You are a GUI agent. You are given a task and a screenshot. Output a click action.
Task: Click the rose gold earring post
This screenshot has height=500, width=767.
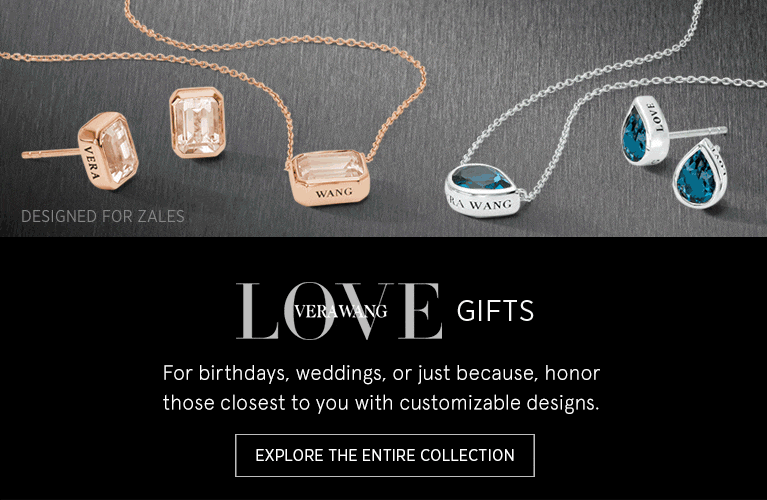pyautogui.click(x=50, y=154)
